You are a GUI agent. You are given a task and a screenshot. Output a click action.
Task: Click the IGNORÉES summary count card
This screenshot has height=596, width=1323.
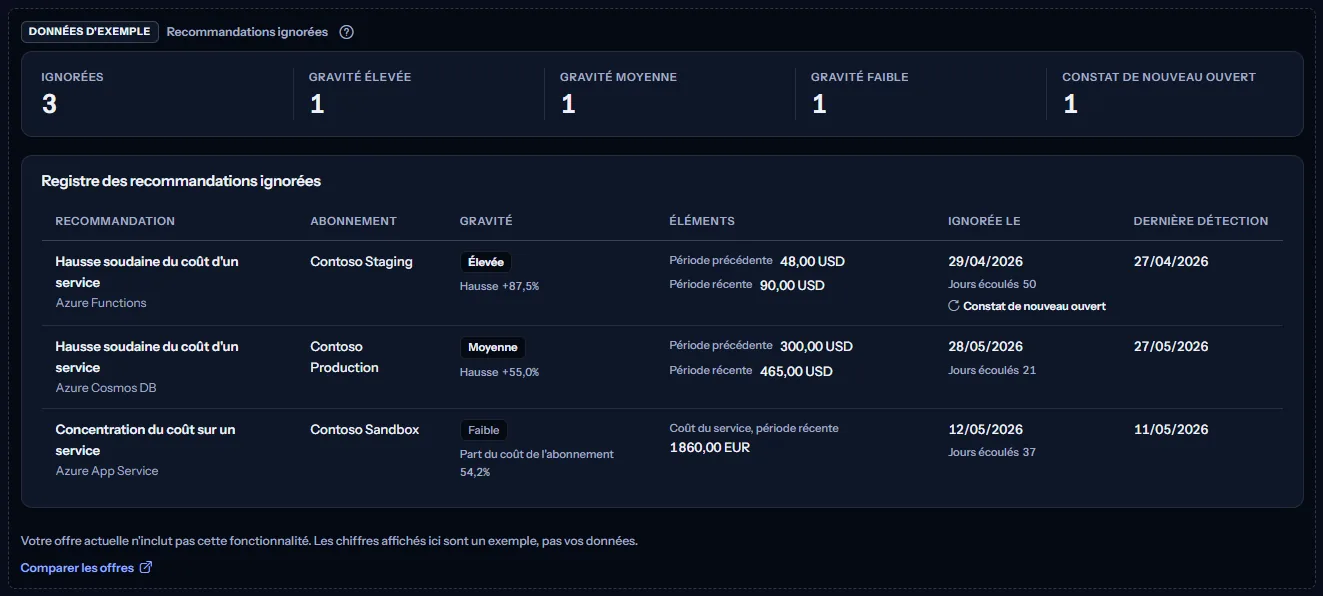[x=159, y=93]
